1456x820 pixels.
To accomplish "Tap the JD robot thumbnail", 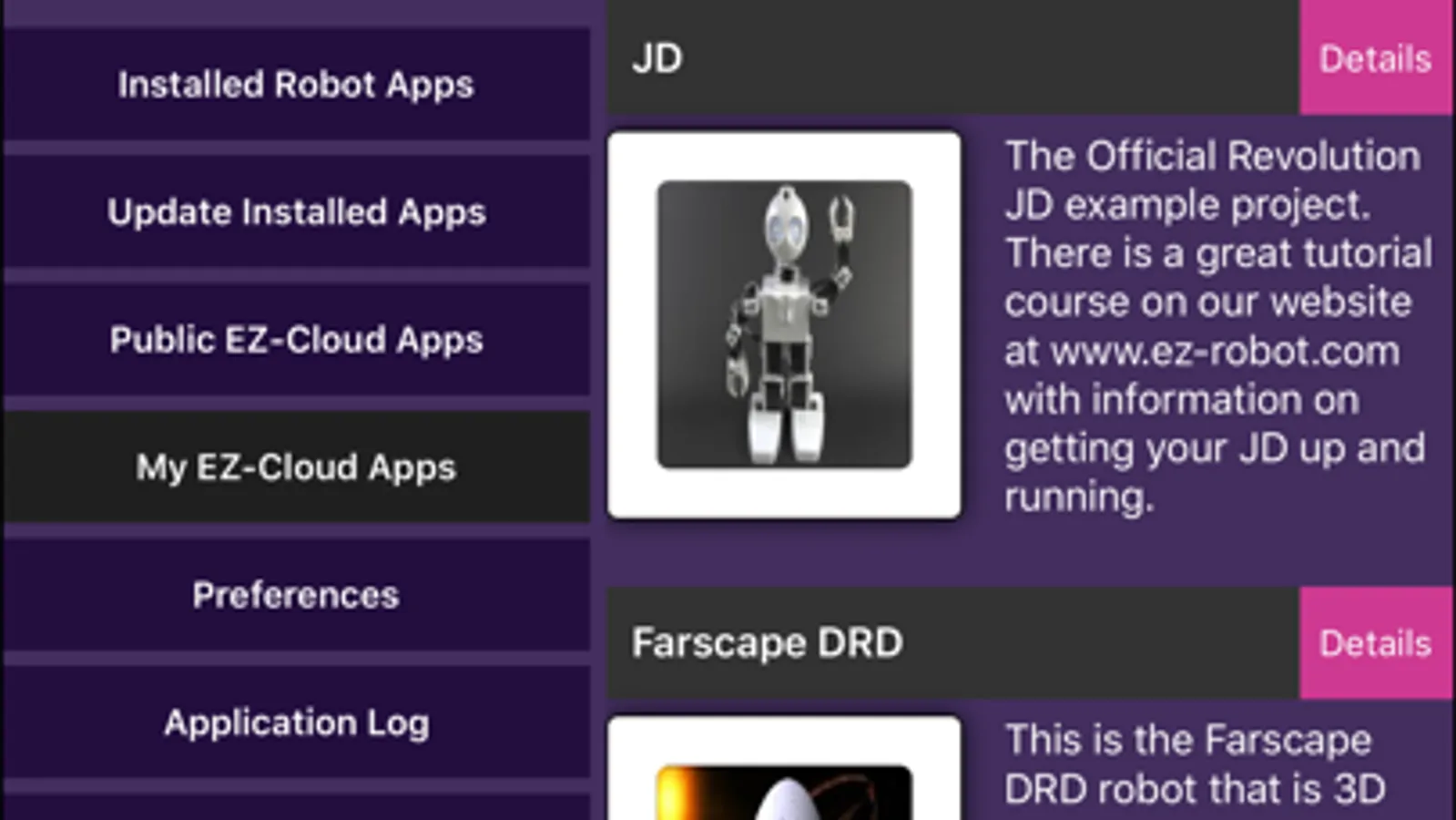I will click(784, 325).
